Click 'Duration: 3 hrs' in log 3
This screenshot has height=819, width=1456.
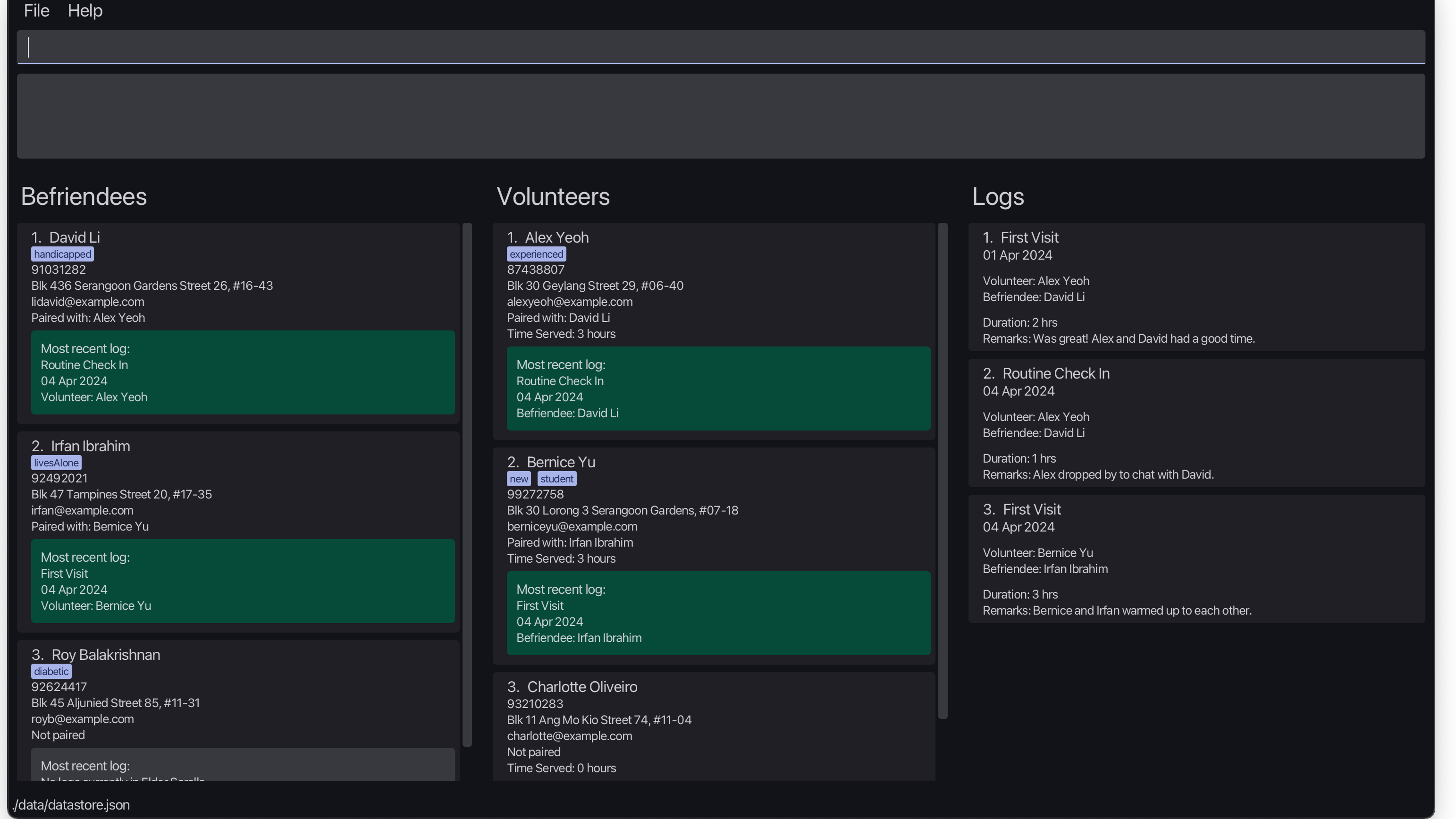click(x=1020, y=595)
